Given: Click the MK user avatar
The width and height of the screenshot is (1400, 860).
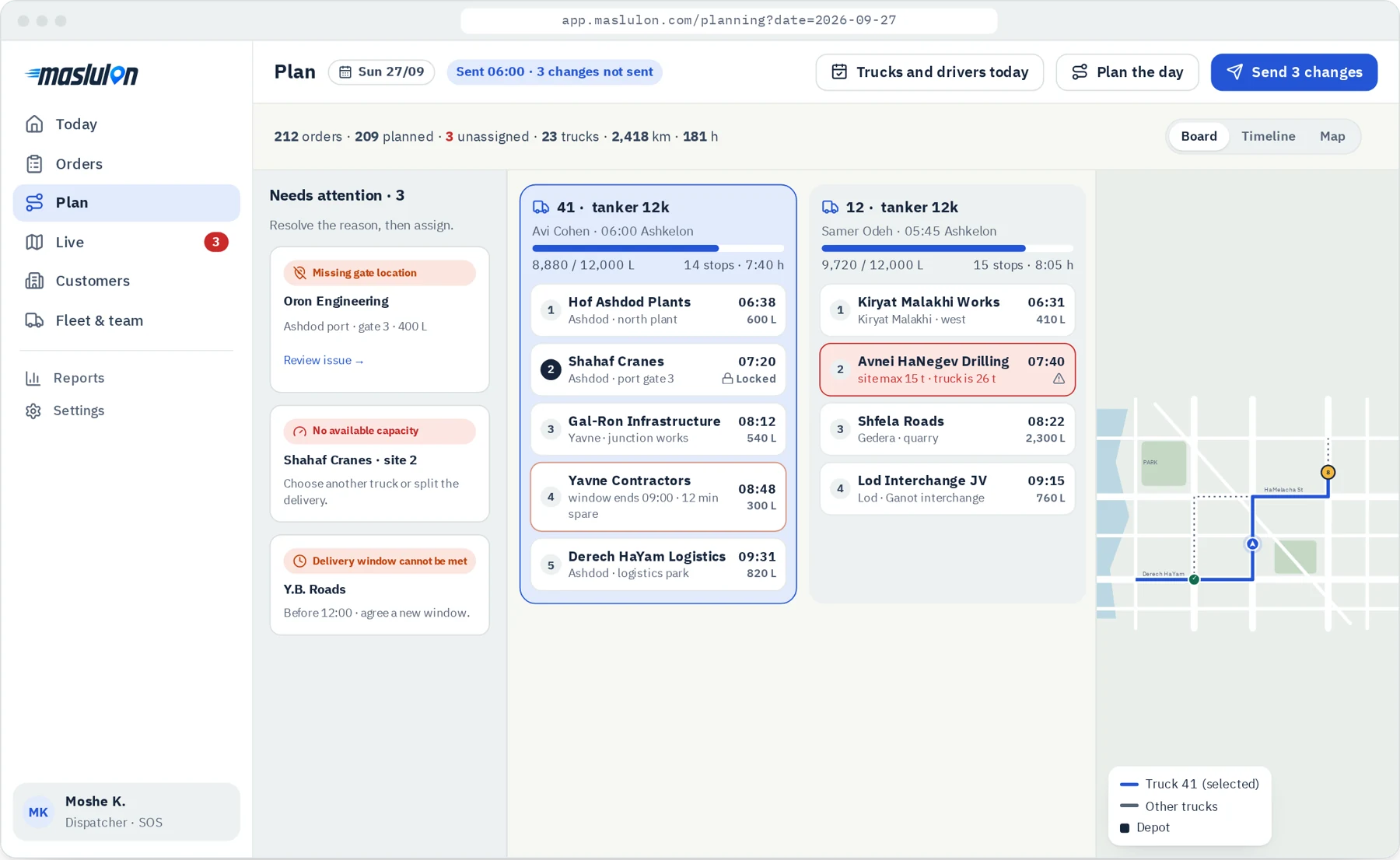Looking at the screenshot, I should [x=38, y=813].
